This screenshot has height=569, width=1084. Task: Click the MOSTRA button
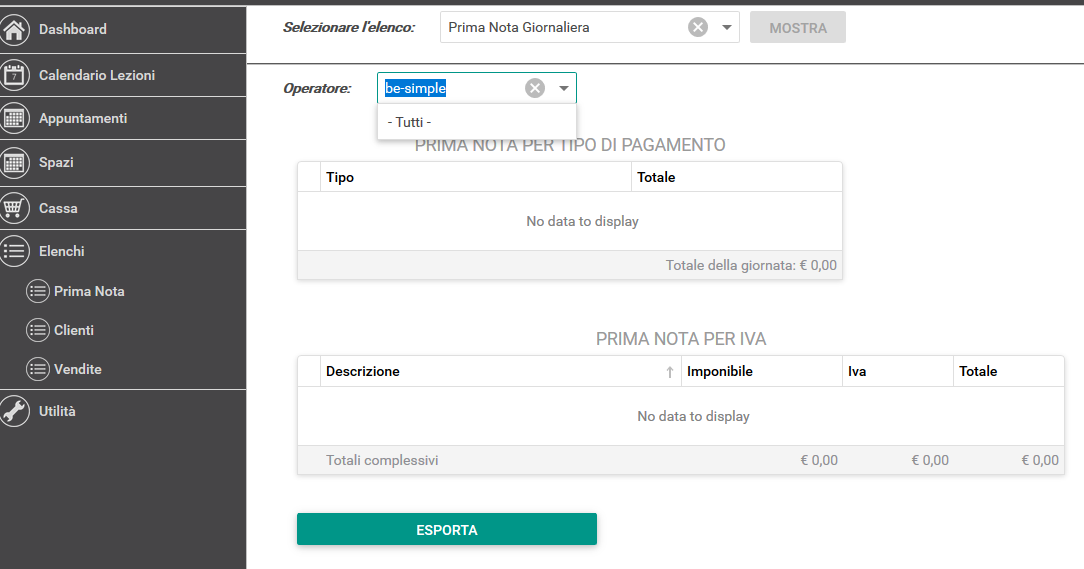click(798, 28)
